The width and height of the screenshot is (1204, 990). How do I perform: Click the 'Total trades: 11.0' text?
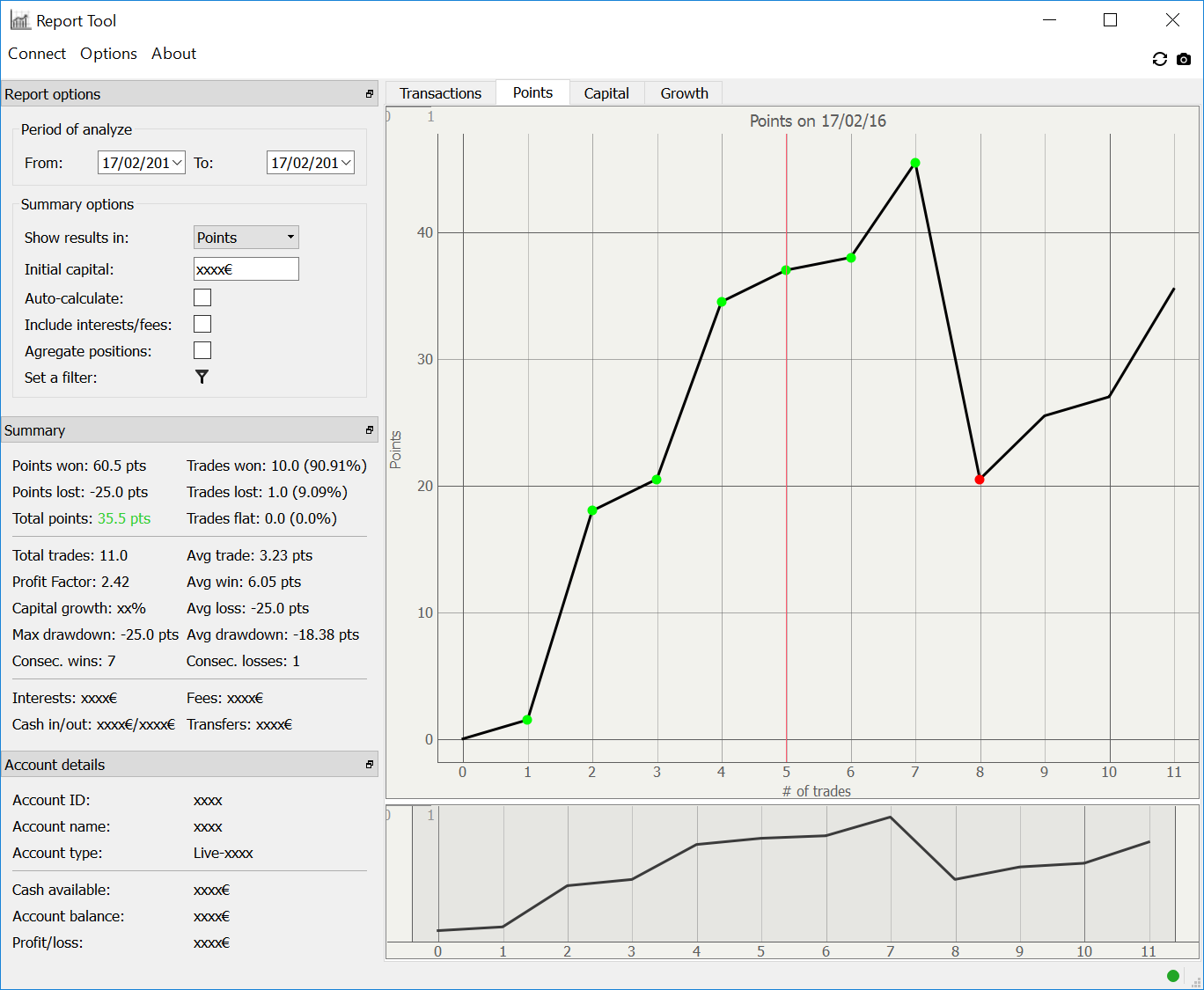70,555
